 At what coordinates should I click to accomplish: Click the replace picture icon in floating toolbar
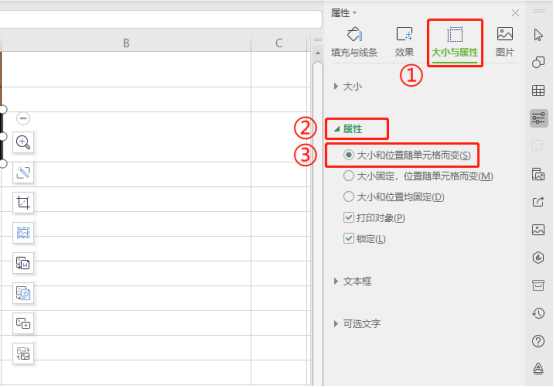tap(23, 354)
